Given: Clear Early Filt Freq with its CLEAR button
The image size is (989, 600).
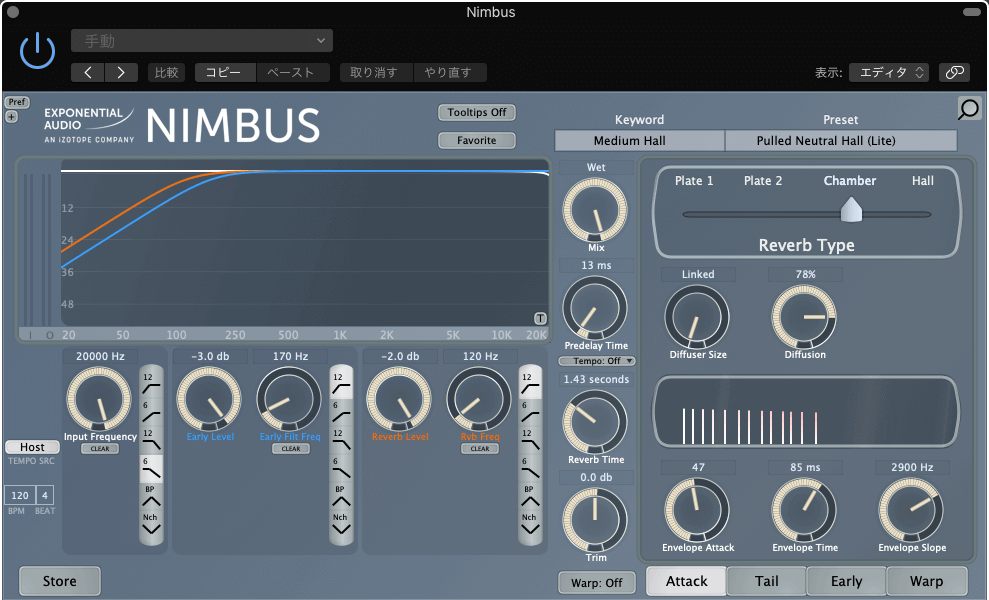Looking at the screenshot, I should [x=291, y=449].
